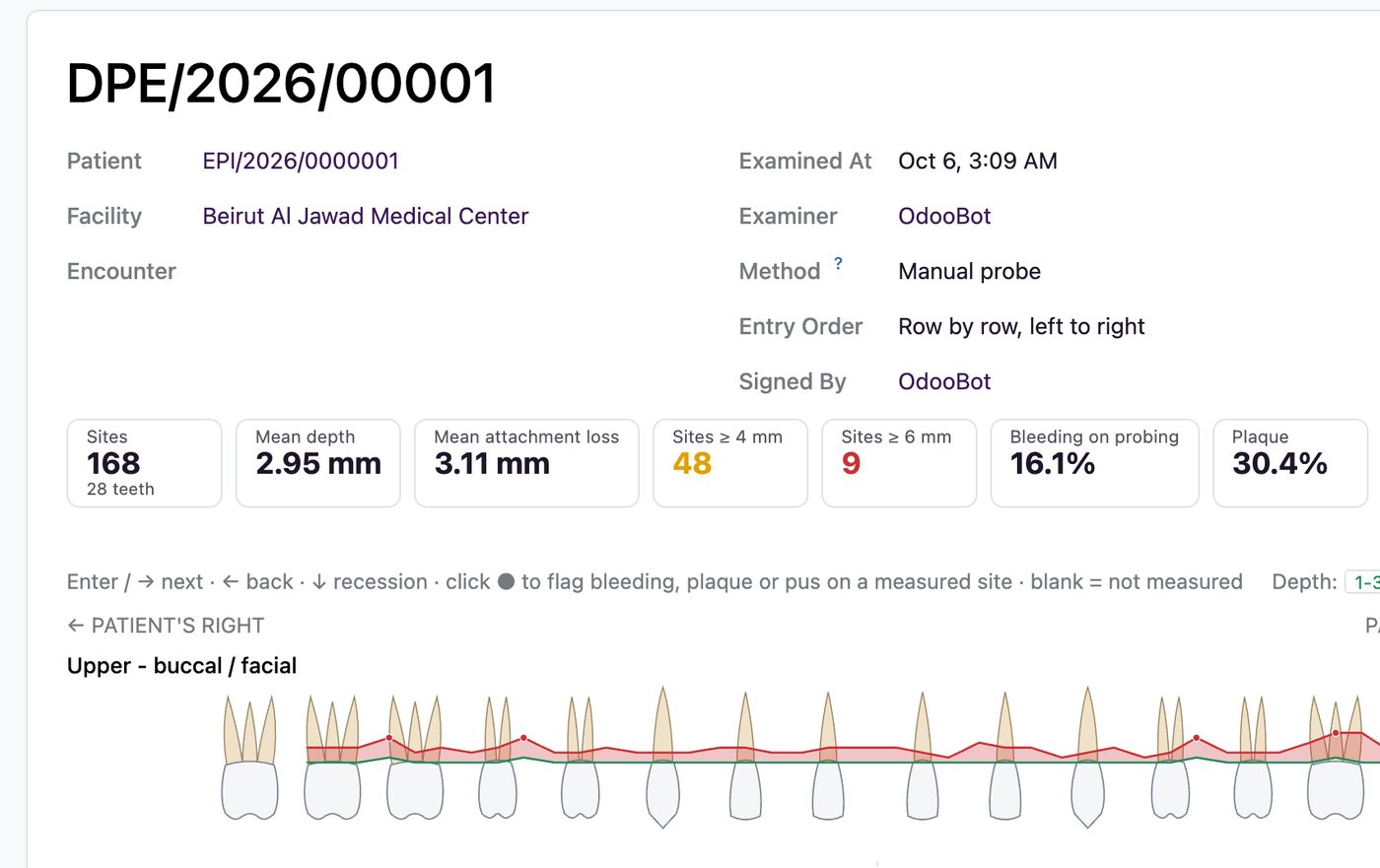Click the Upper - buccal / facial heading
The width and height of the screenshot is (1380, 868).
coord(181,666)
